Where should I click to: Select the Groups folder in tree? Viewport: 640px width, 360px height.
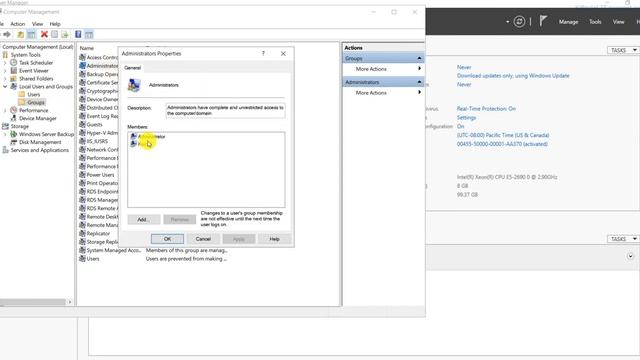(36, 102)
